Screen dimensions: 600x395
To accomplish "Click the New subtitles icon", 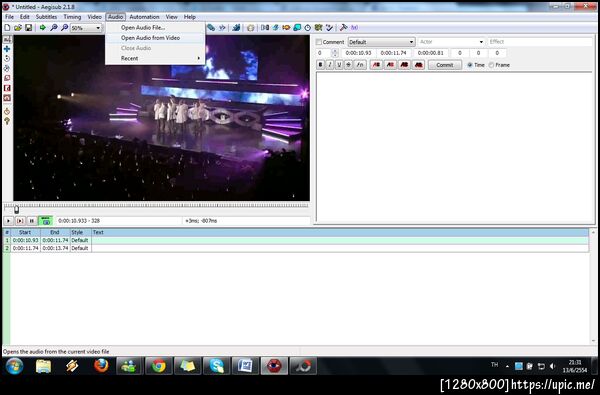I will point(7,28).
